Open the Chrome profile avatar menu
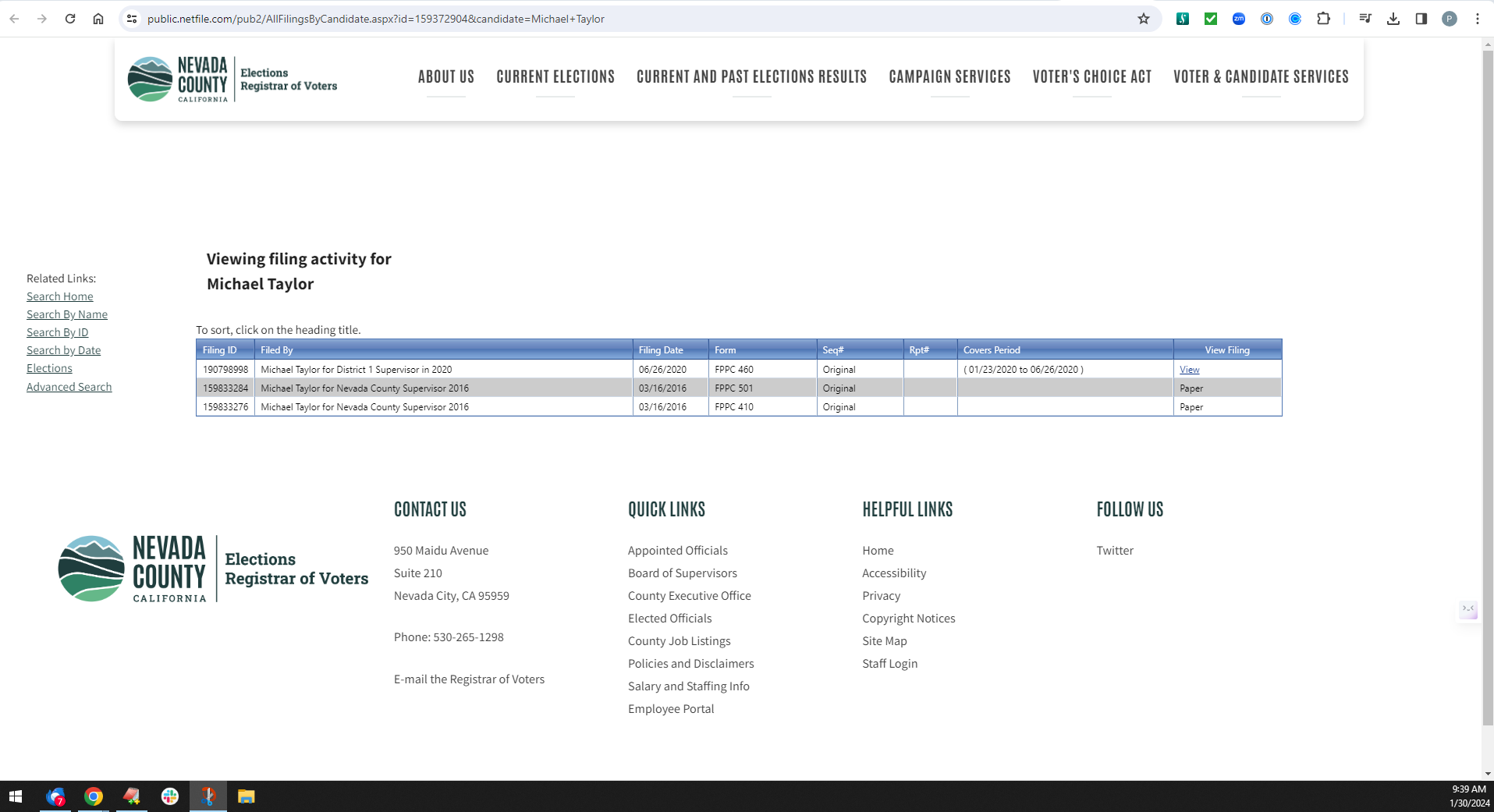 point(1449,19)
